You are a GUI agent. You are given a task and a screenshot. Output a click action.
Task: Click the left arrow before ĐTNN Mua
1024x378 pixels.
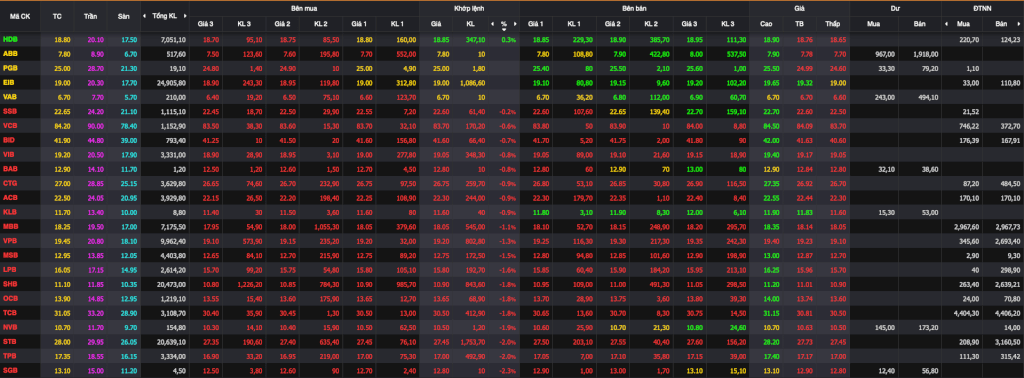click(x=946, y=24)
